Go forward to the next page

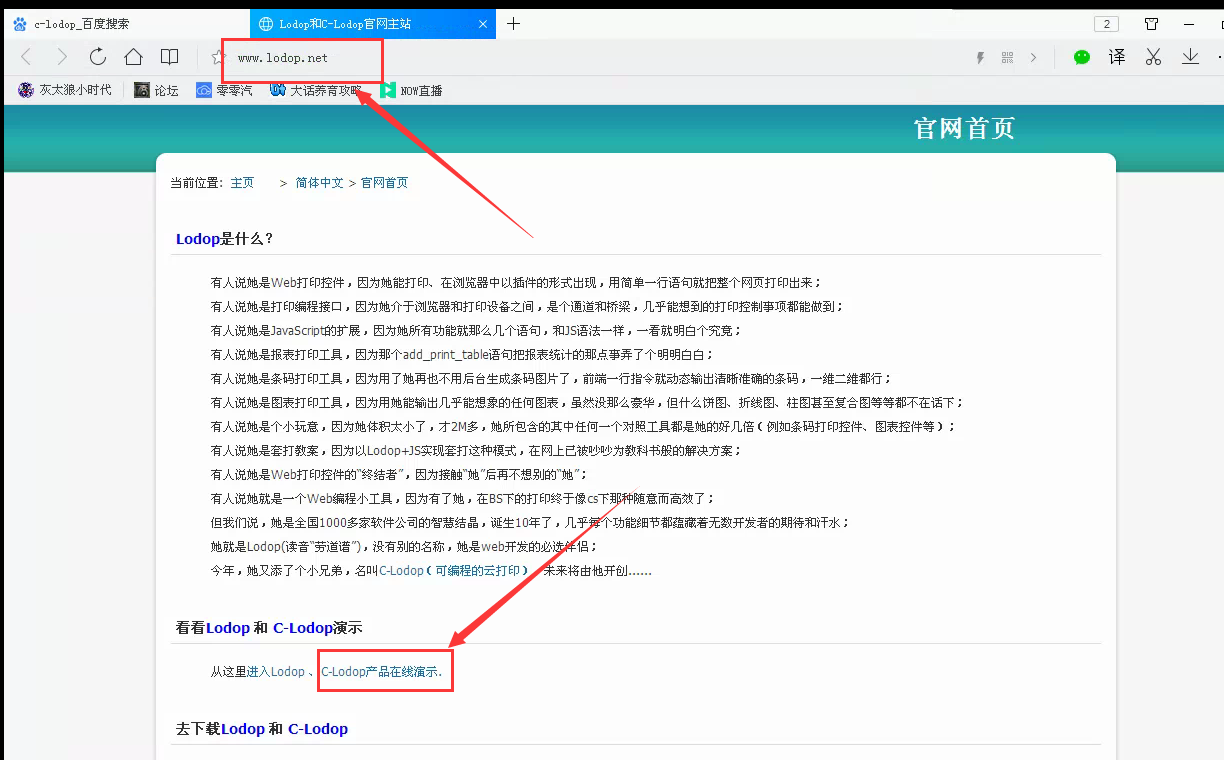pos(62,57)
